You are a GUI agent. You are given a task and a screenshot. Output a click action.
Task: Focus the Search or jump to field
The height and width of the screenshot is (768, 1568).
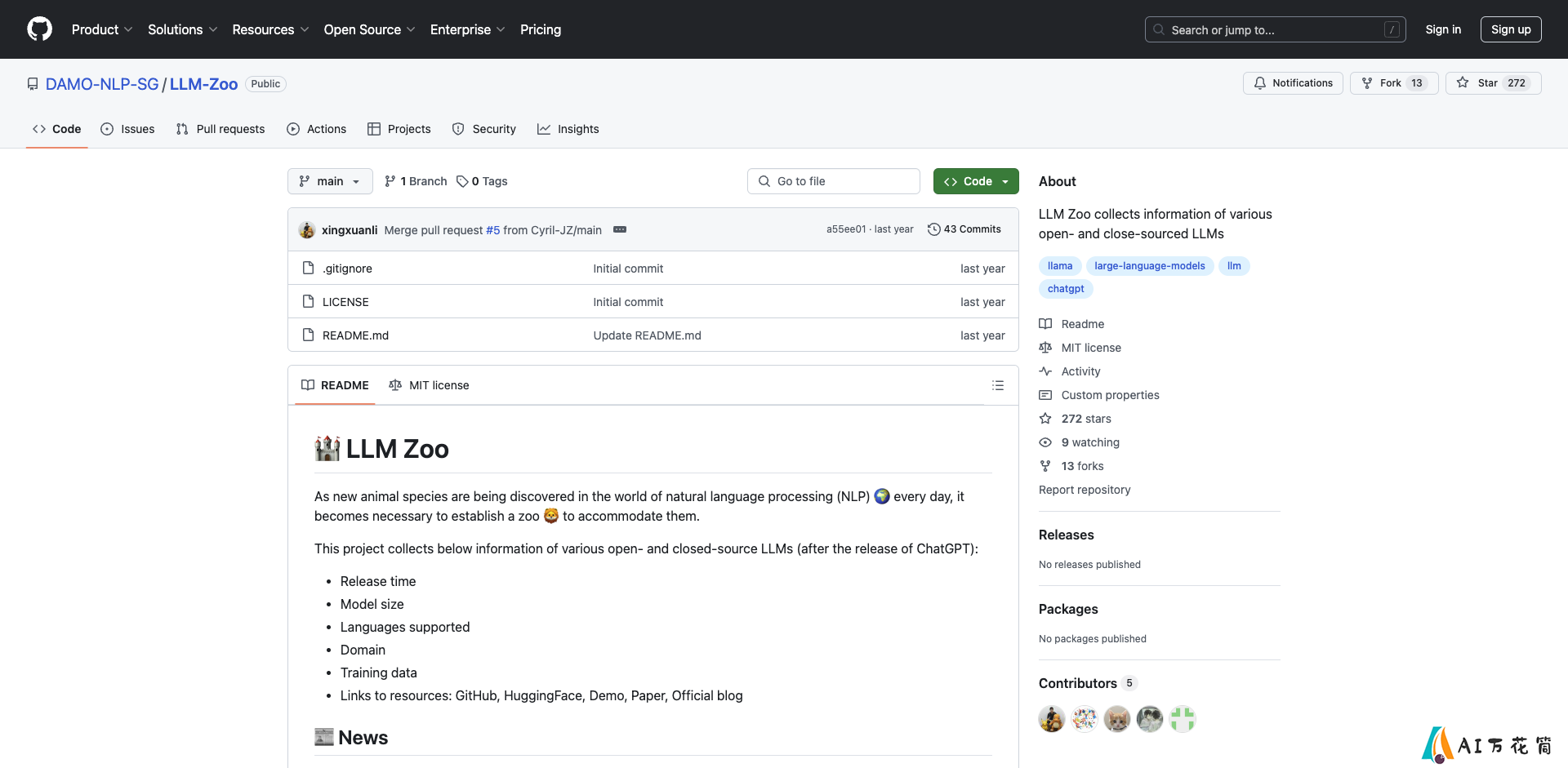pyautogui.click(x=1275, y=29)
